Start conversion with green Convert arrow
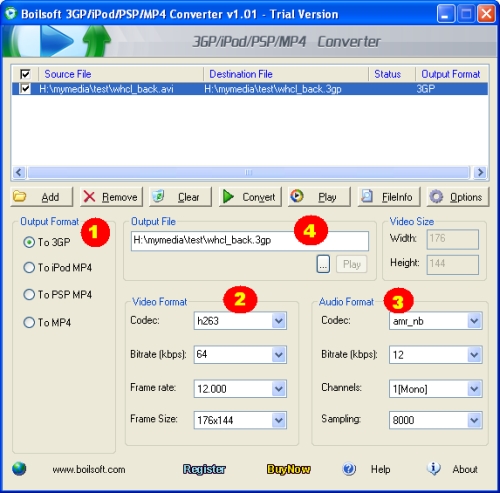The width and height of the screenshot is (500, 493). (x=228, y=197)
